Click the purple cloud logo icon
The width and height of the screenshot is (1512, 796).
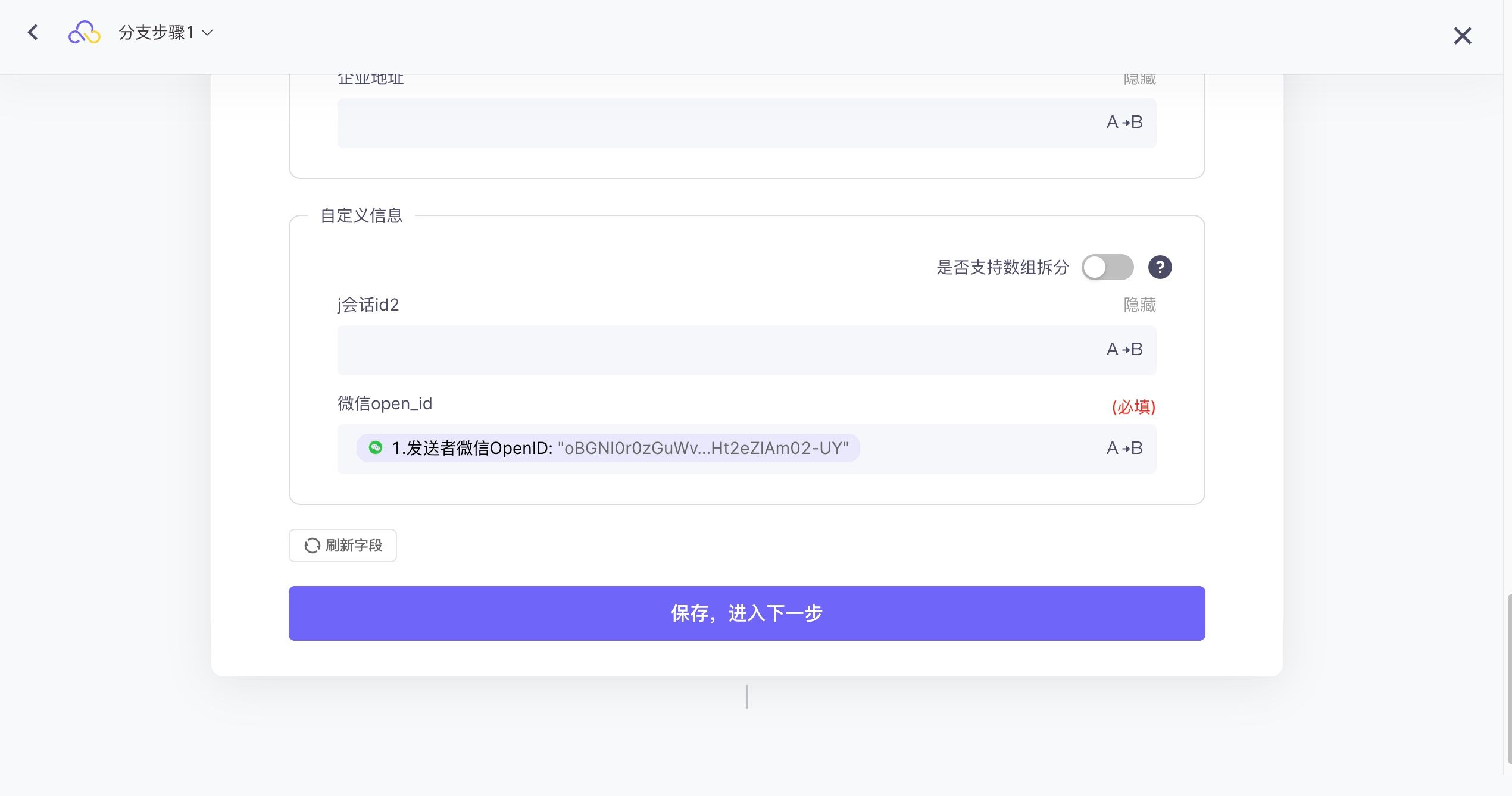pos(84,32)
